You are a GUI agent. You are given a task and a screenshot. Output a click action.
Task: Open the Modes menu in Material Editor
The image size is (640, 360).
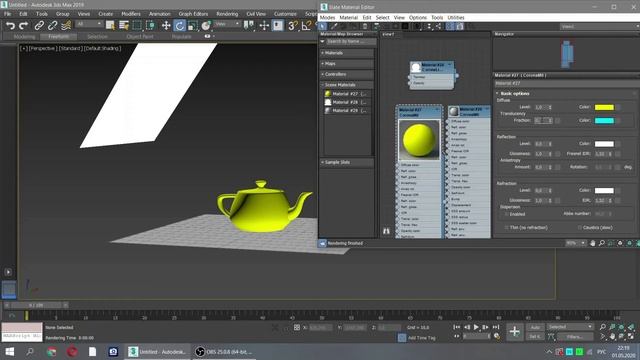[327, 18]
